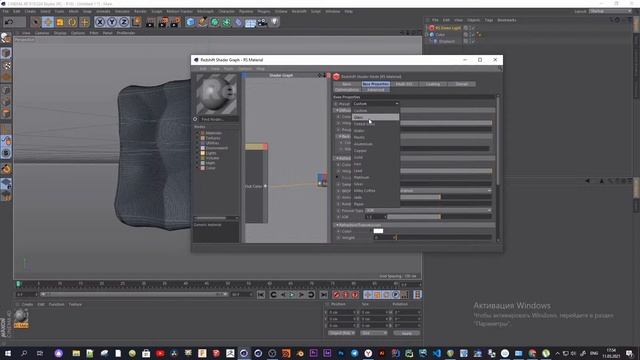Open the Floor environment objects icon

tap(250, 22)
